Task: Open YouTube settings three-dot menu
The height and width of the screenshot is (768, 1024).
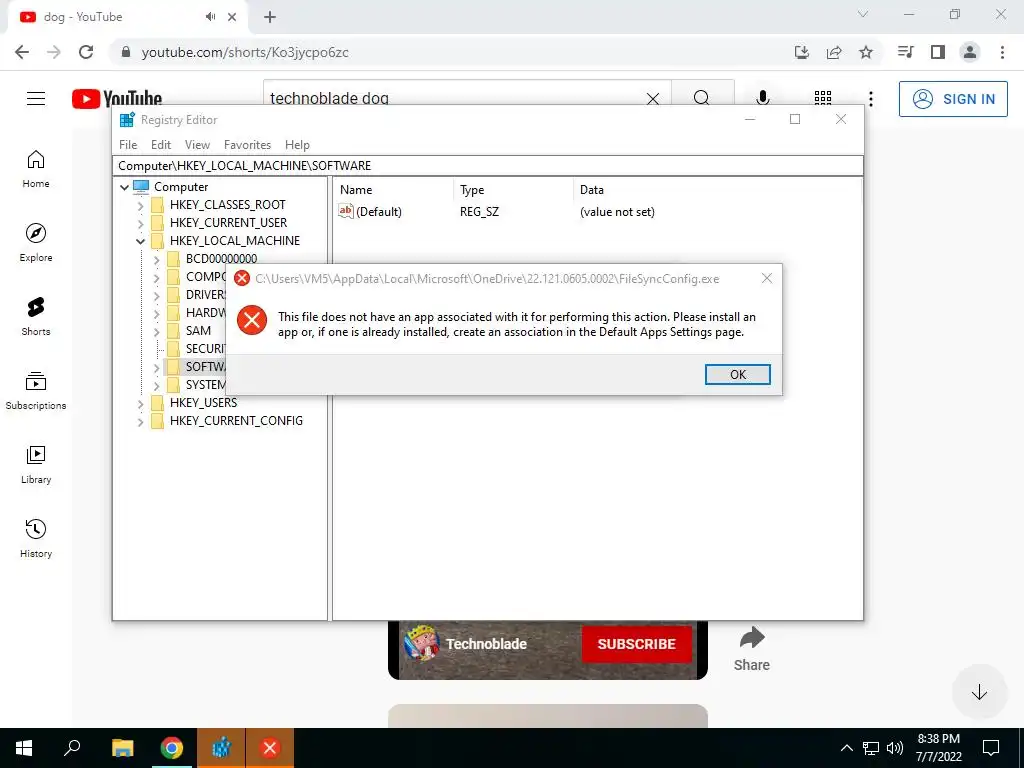Action: 871,99
